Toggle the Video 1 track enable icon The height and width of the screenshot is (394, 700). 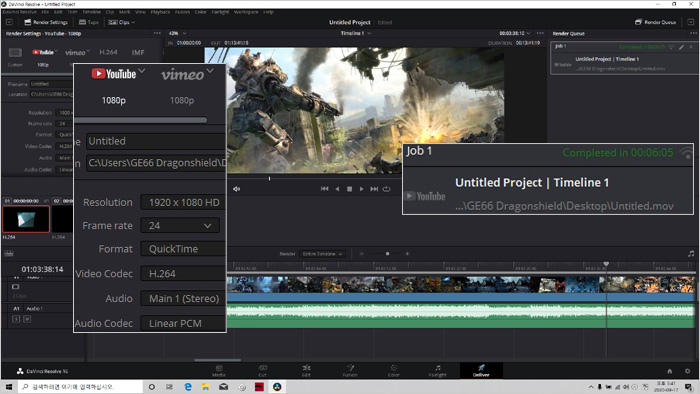click(x=16, y=286)
